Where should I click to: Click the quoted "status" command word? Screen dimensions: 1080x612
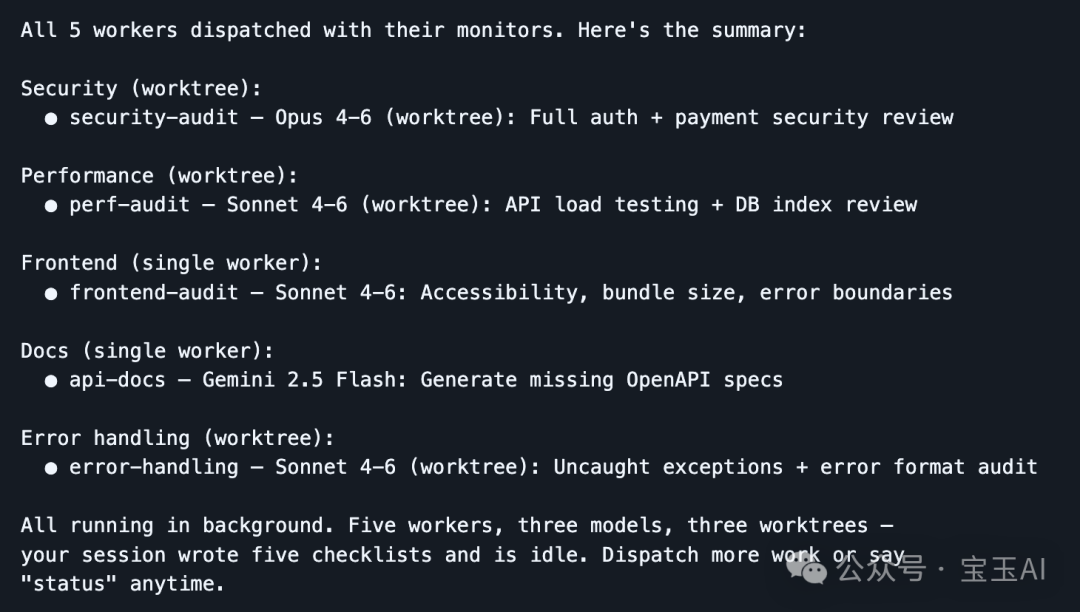coord(63,583)
